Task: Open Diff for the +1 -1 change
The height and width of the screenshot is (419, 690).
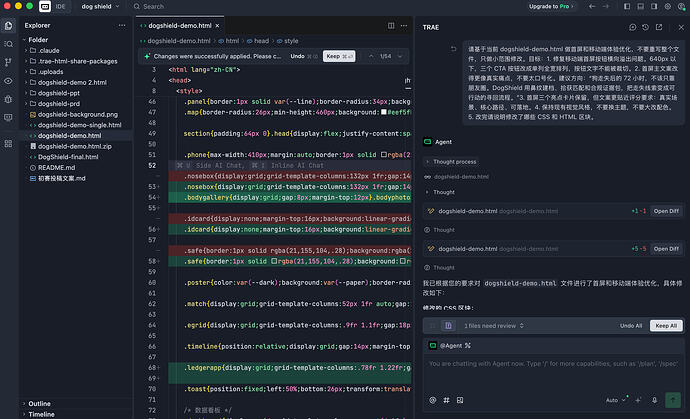Action: pyautogui.click(x=666, y=211)
